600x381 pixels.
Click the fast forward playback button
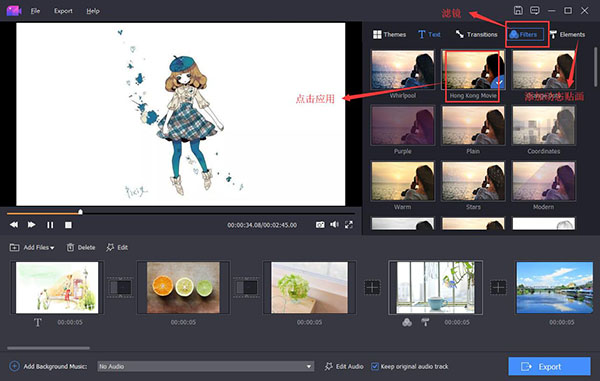[x=32, y=225]
